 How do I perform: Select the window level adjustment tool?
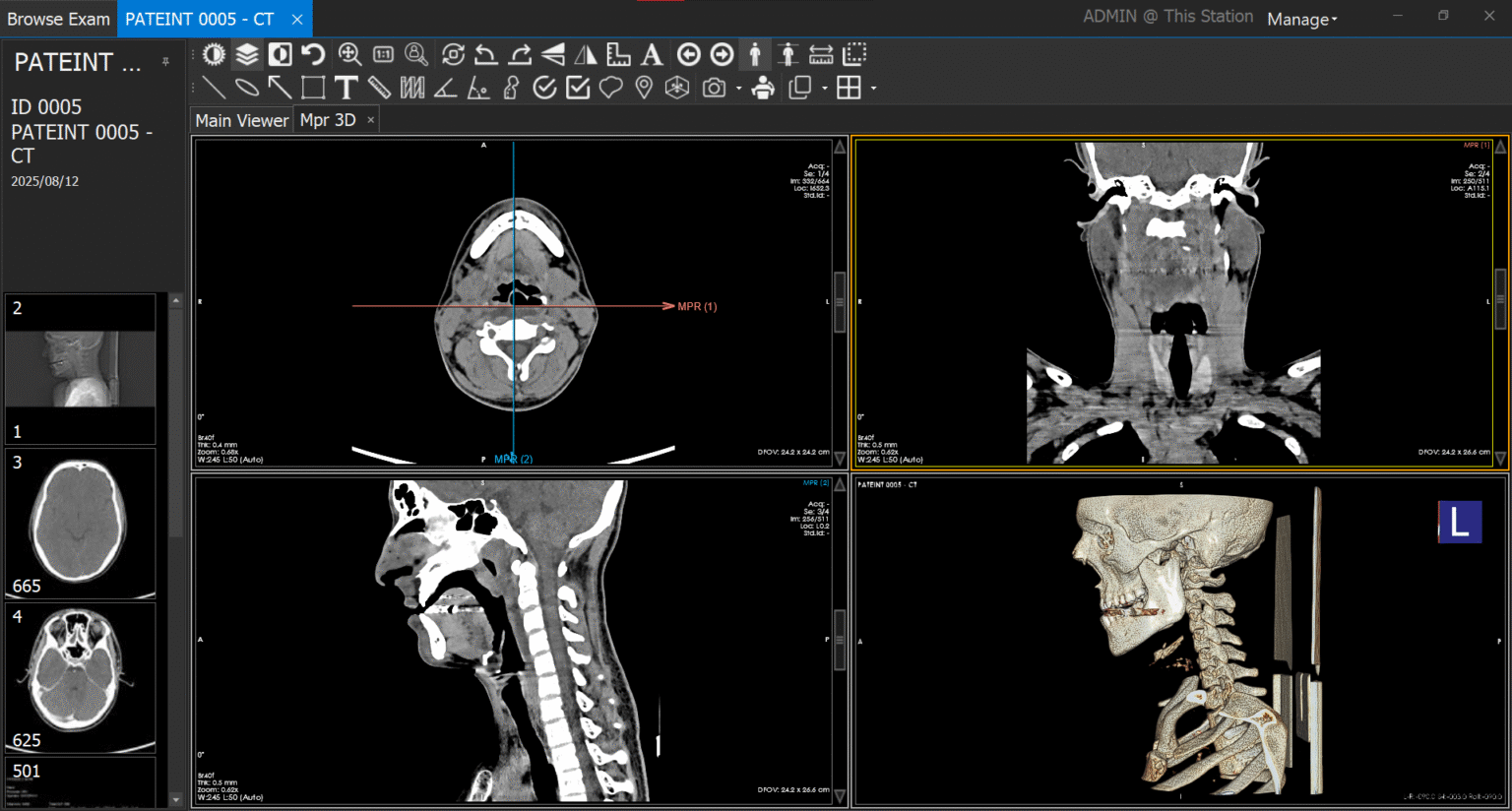214,54
